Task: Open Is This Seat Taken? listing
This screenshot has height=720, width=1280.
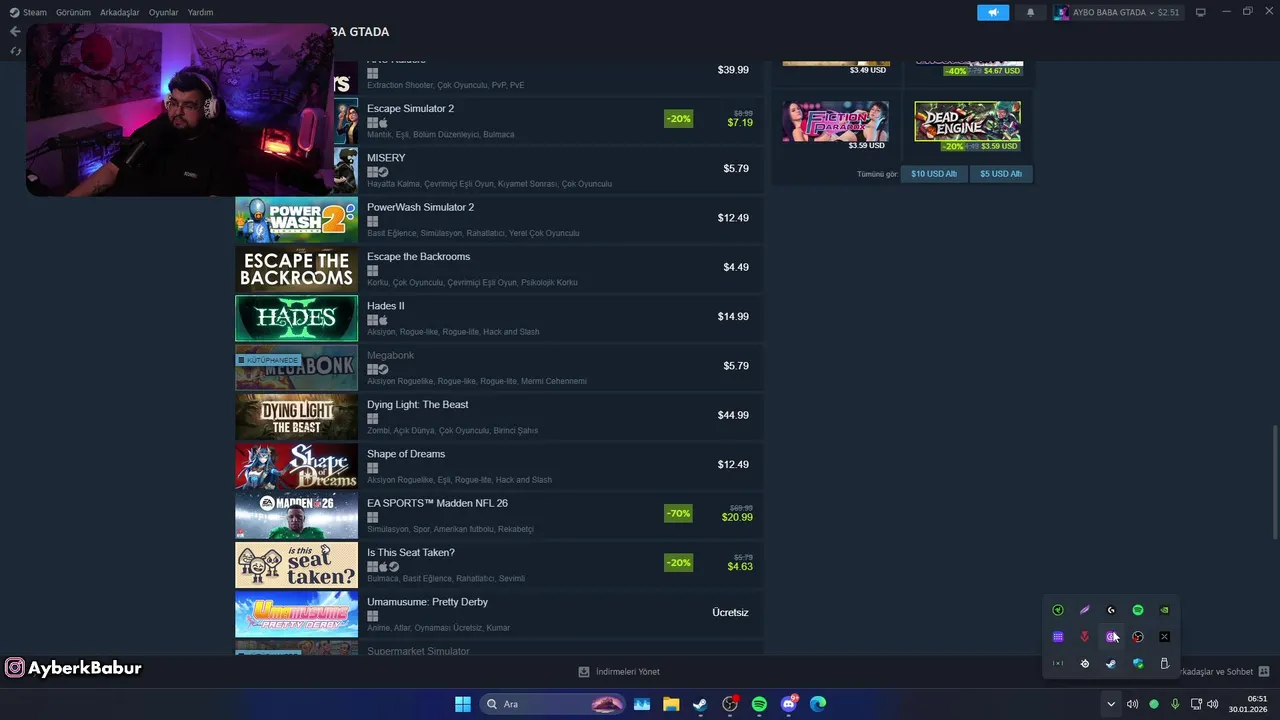Action: pyautogui.click(x=499, y=565)
